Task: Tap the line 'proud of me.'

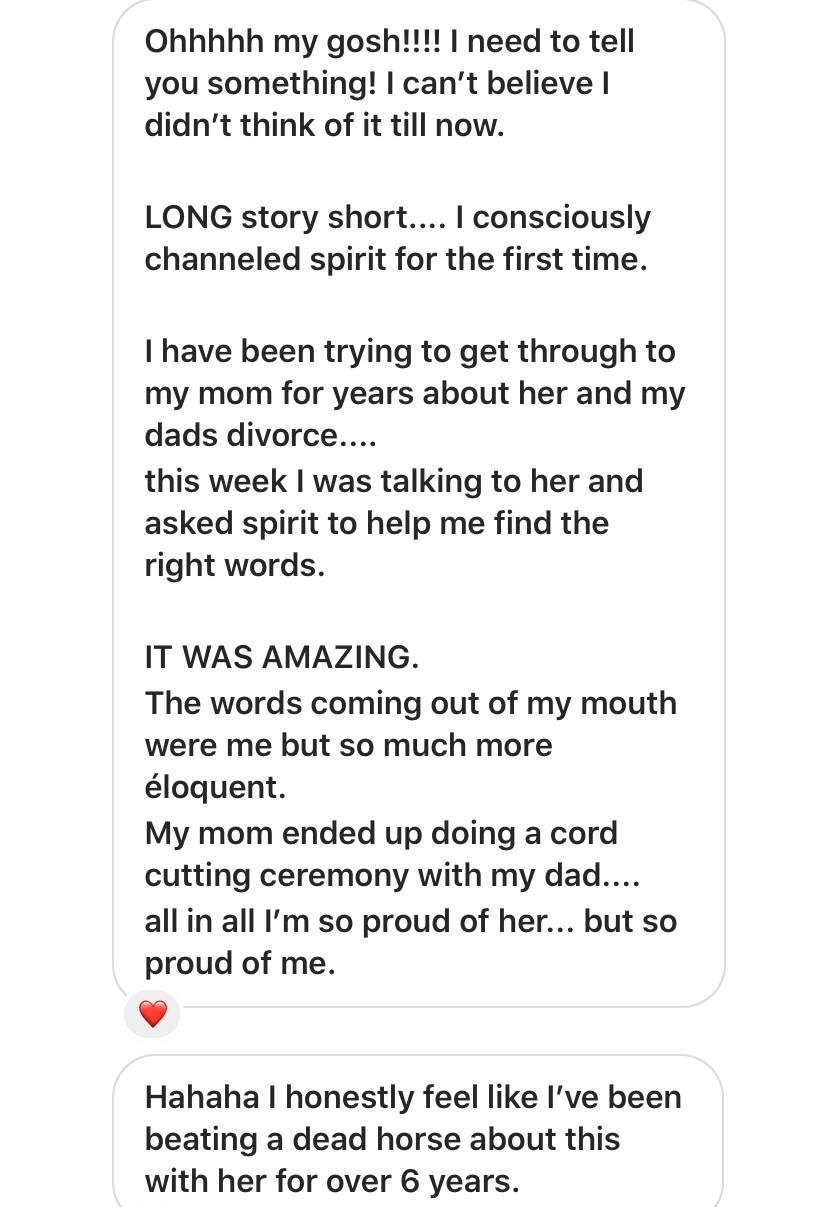Action: point(240,964)
